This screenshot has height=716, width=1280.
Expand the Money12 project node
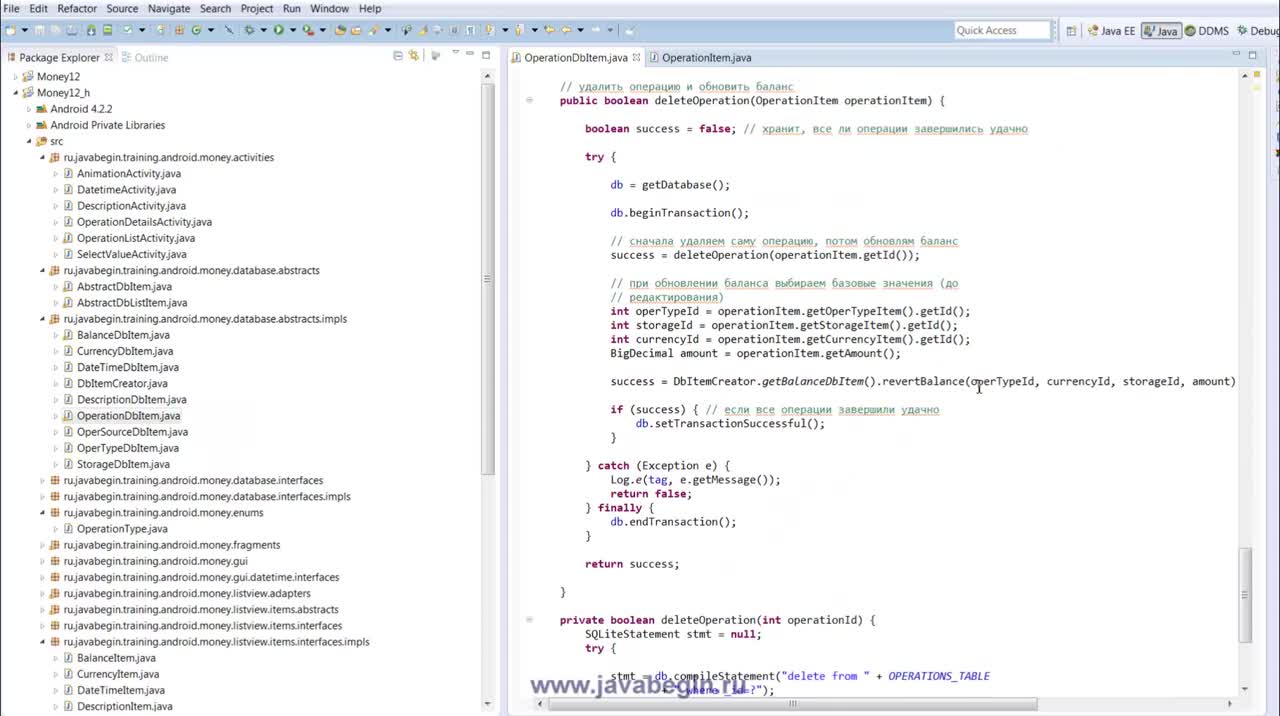point(16,77)
